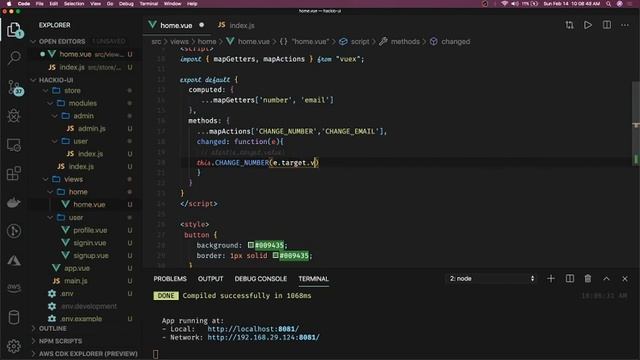Switch to the index.js editor tab

click(x=236, y=25)
